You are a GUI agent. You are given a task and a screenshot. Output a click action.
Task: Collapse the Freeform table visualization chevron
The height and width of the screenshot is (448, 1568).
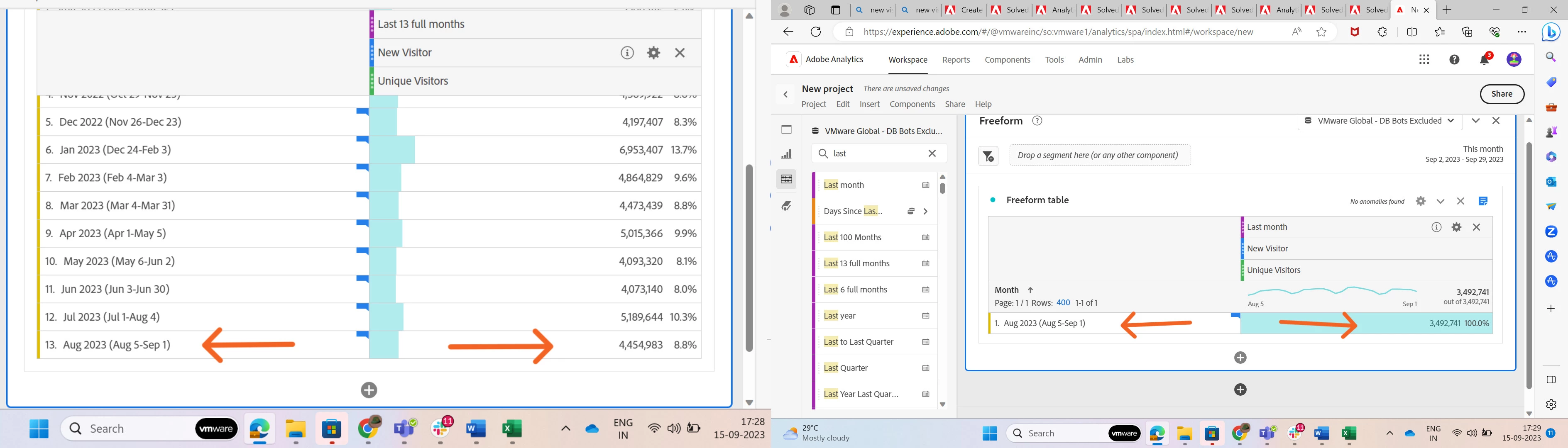1440,201
